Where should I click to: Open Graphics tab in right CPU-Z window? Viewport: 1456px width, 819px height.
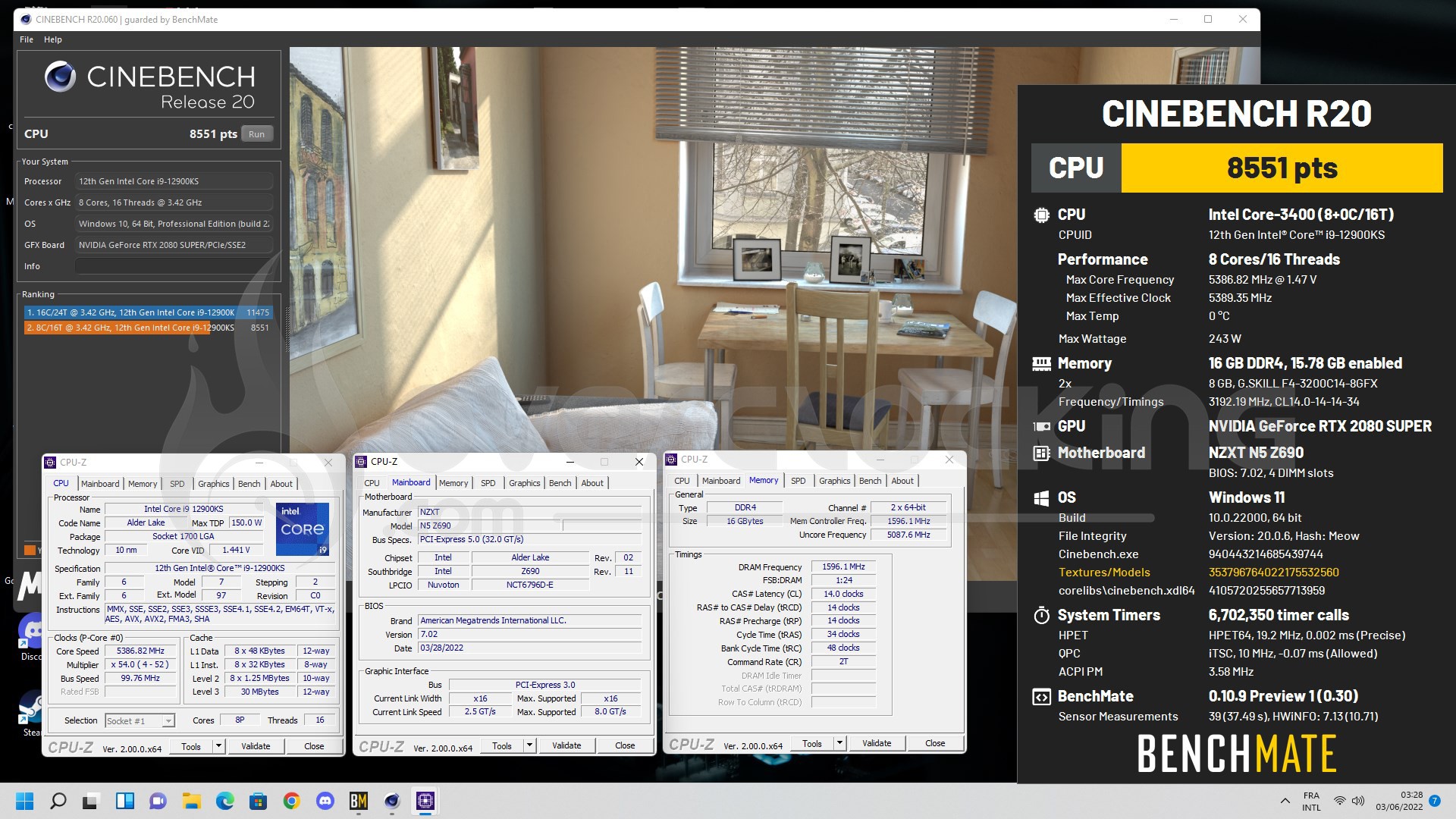835,481
